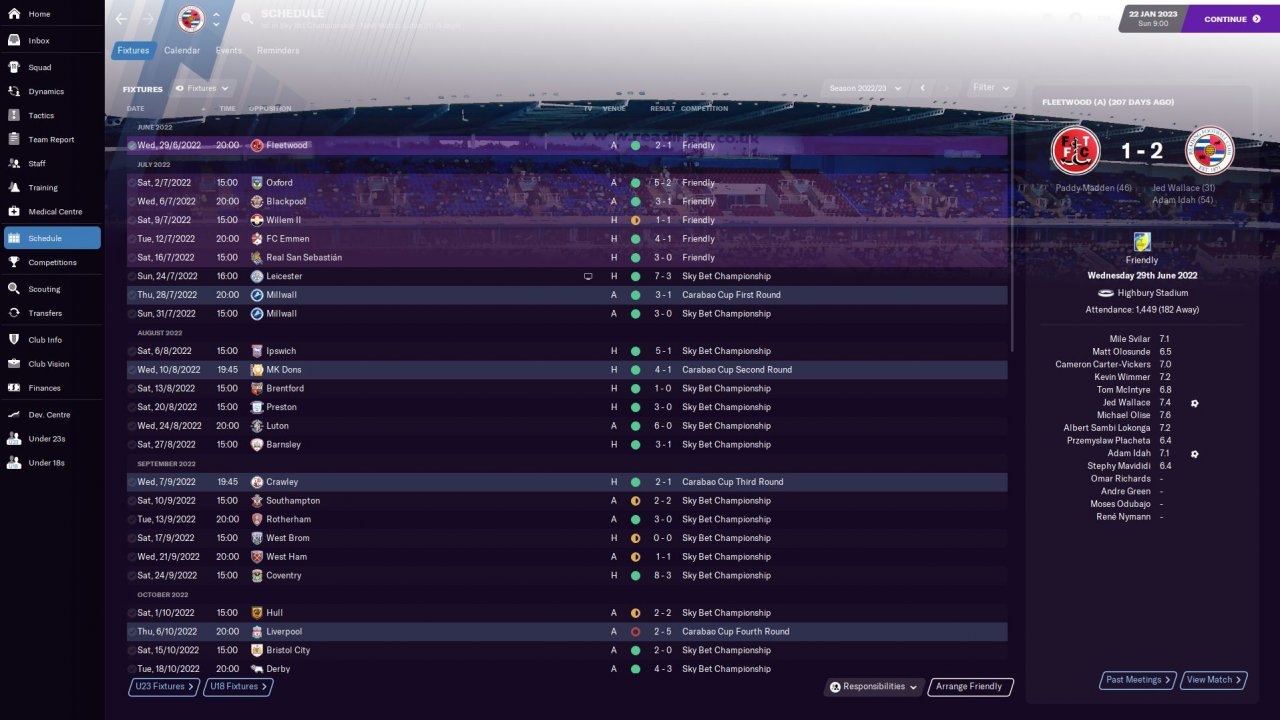Expand the Responsibilities dropdown
This screenshot has width=1280, height=720.
tap(874, 687)
